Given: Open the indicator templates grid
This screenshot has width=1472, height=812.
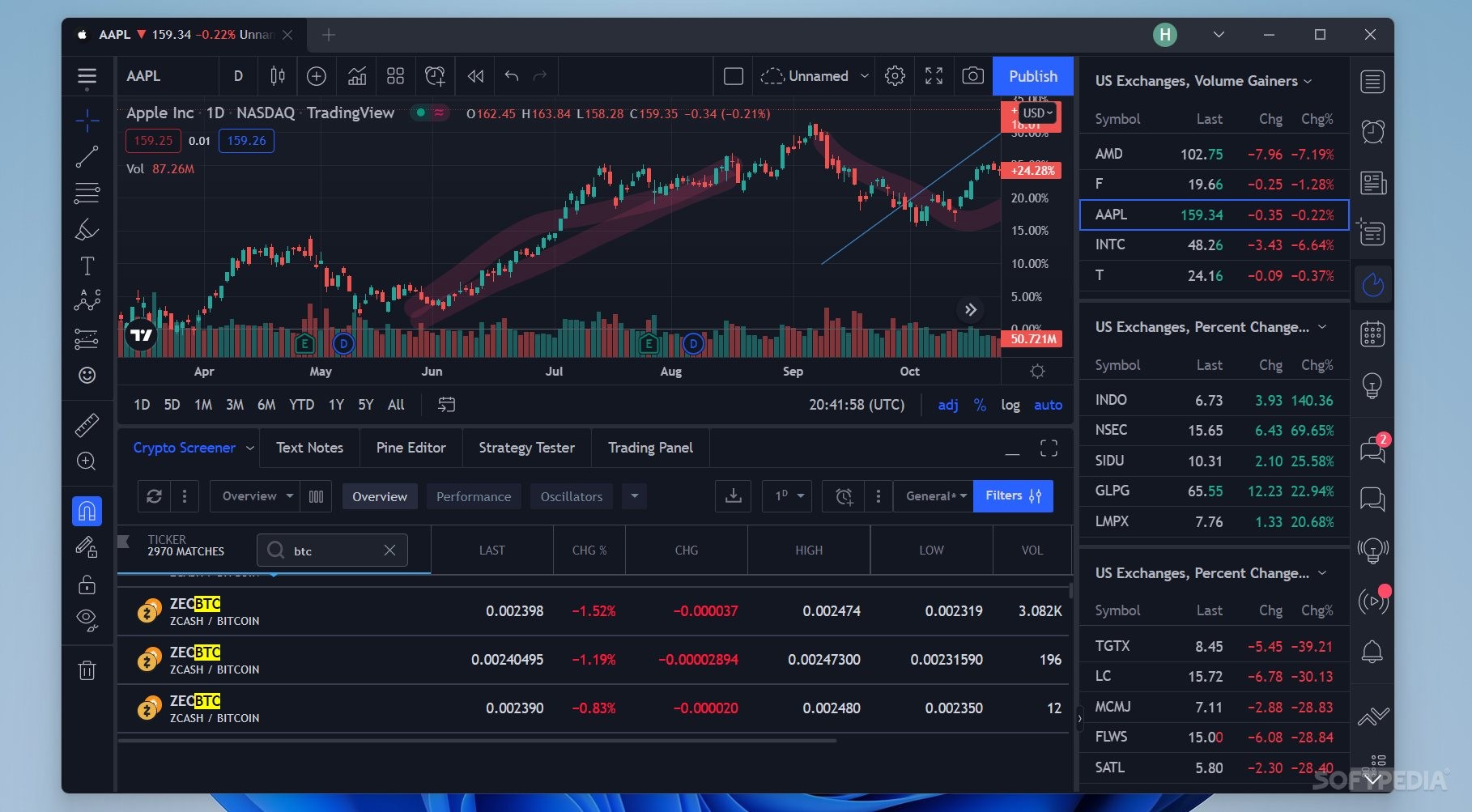Looking at the screenshot, I should (x=395, y=76).
